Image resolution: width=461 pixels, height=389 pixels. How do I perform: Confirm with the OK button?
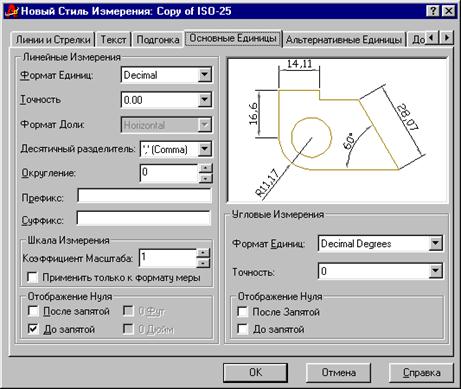[x=255, y=372]
